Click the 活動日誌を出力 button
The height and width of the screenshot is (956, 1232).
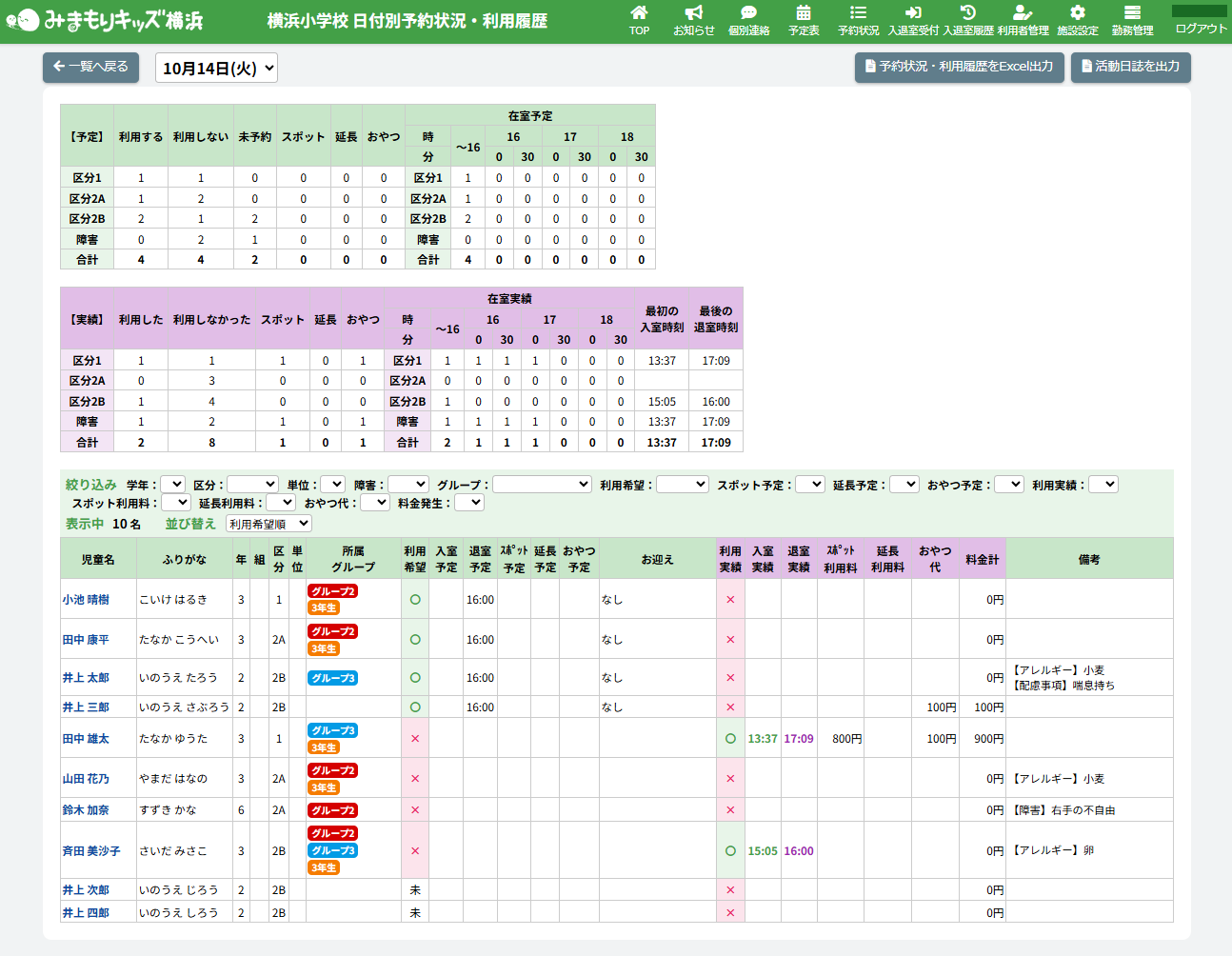point(1130,67)
